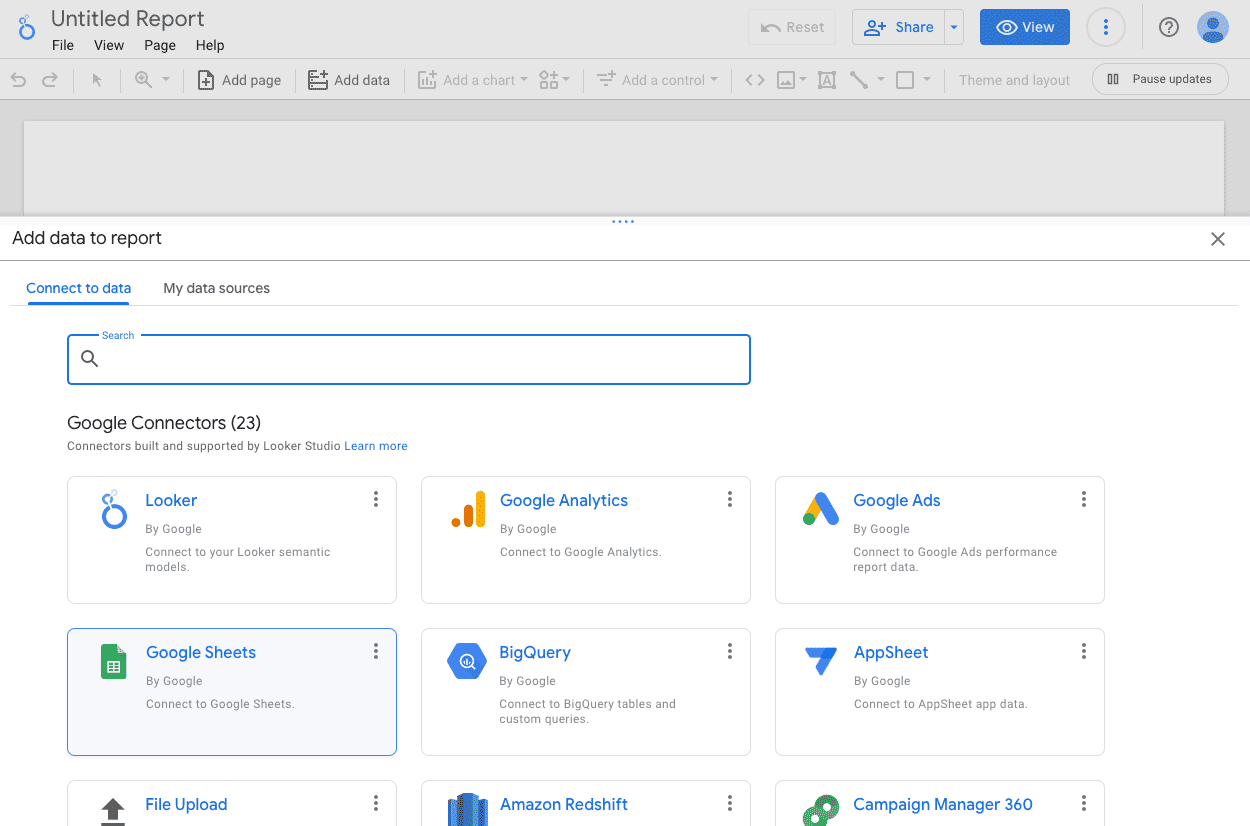Select the Google Ads connector
This screenshot has height=826, width=1250.
coord(940,540)
